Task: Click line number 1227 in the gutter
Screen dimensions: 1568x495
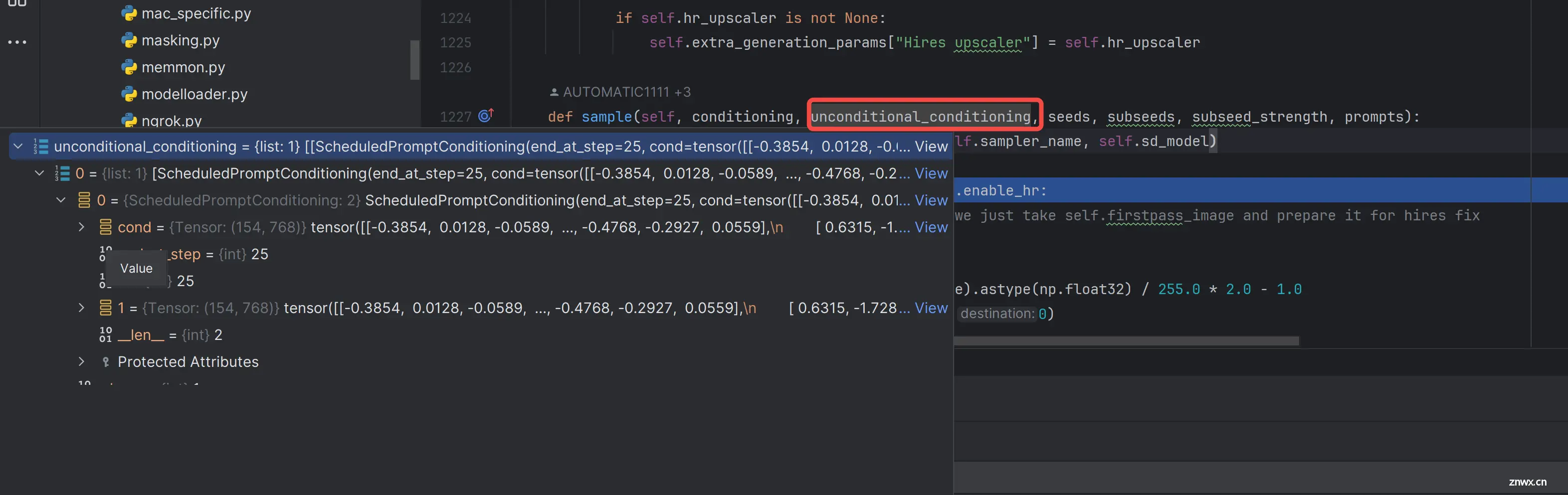Action: pos(455,117)
